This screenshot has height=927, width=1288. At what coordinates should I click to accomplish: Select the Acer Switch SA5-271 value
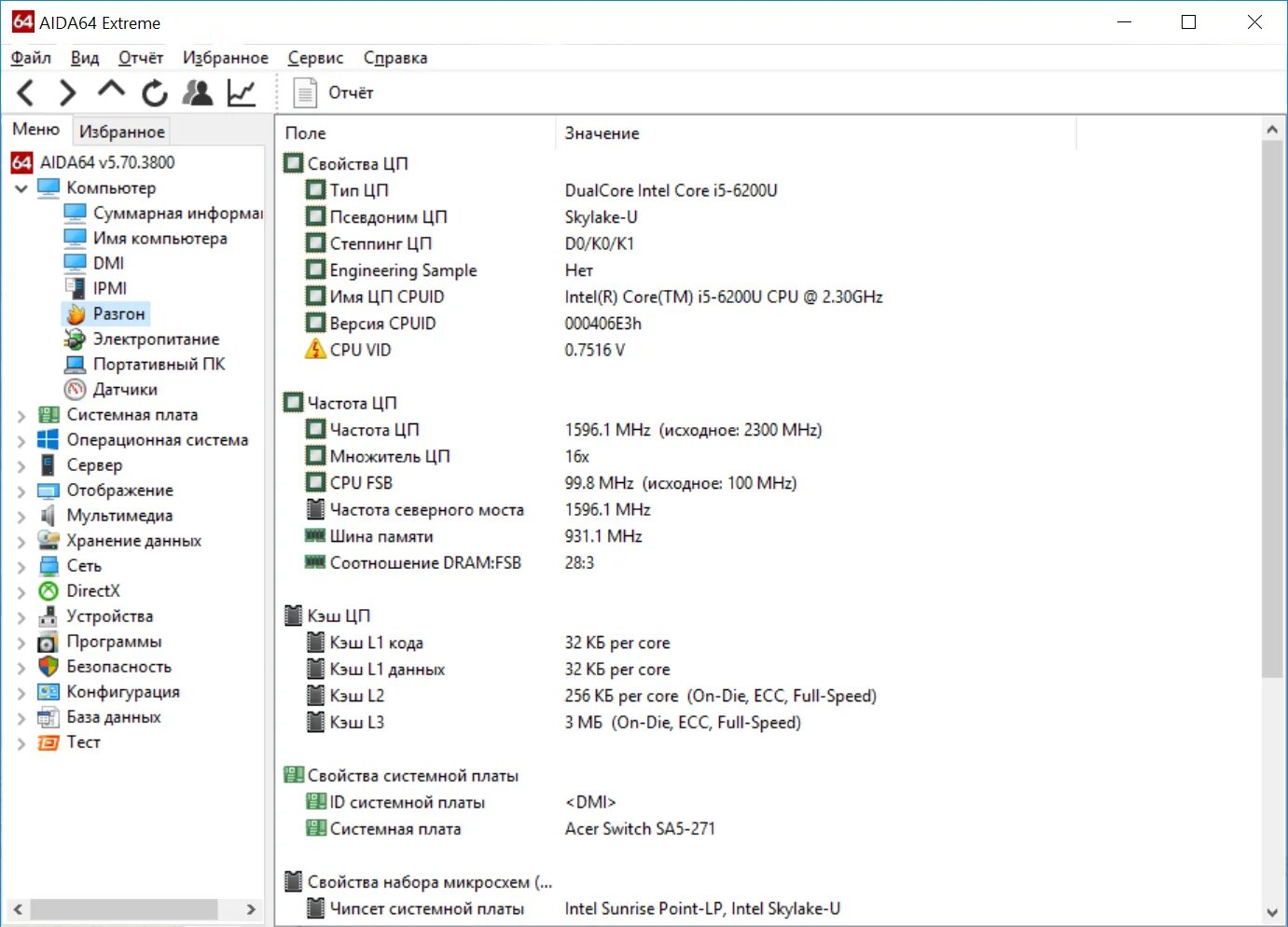640,828
